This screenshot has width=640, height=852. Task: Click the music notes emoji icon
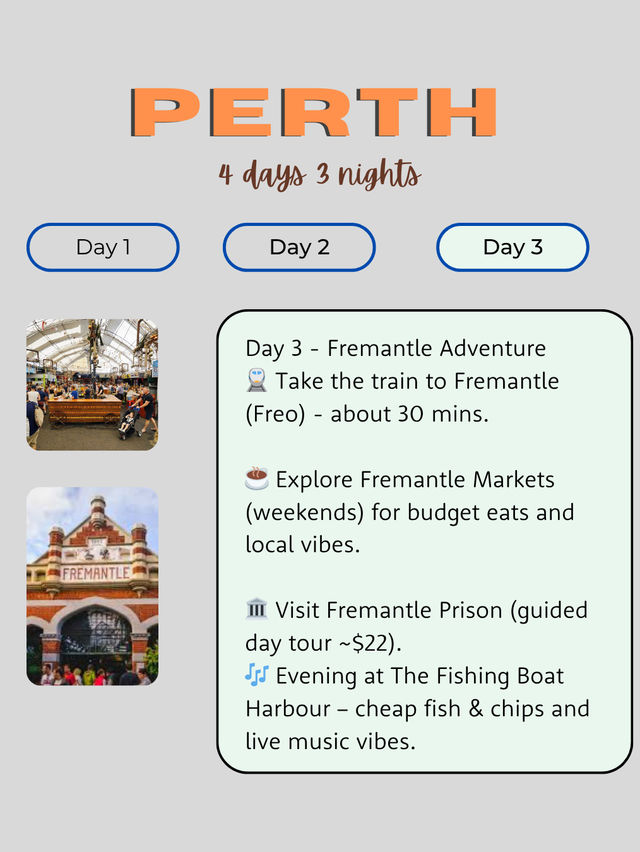(x=257, y=676)
